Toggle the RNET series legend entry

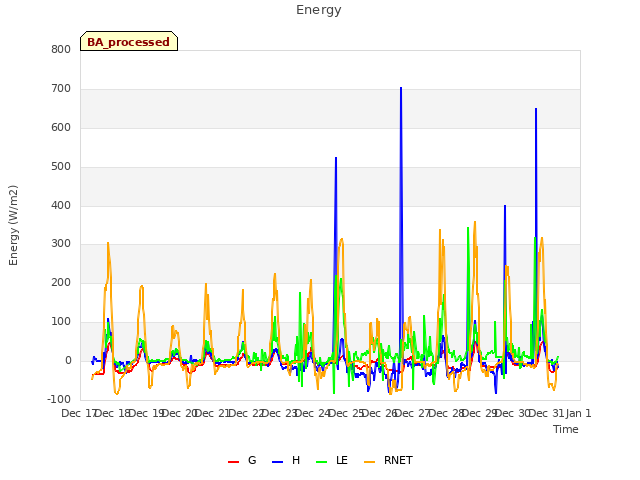point(388,461)
